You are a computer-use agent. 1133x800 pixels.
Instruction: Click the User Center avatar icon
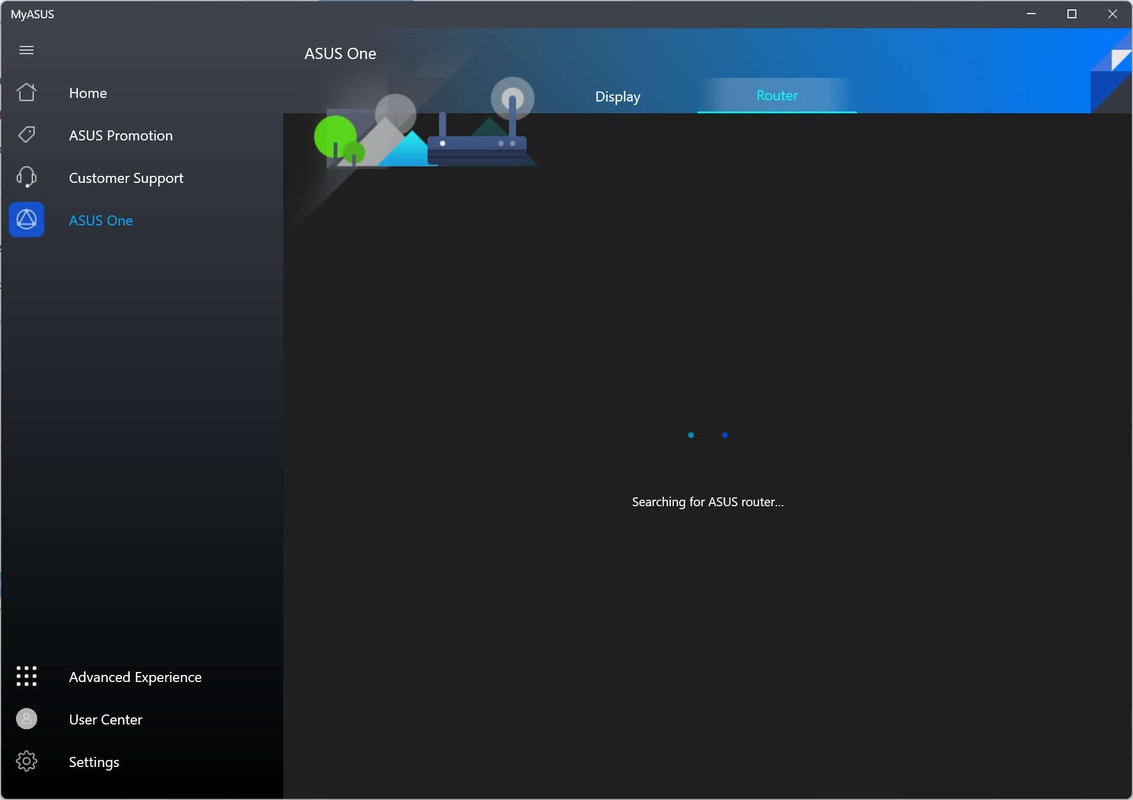pos(27,719)
